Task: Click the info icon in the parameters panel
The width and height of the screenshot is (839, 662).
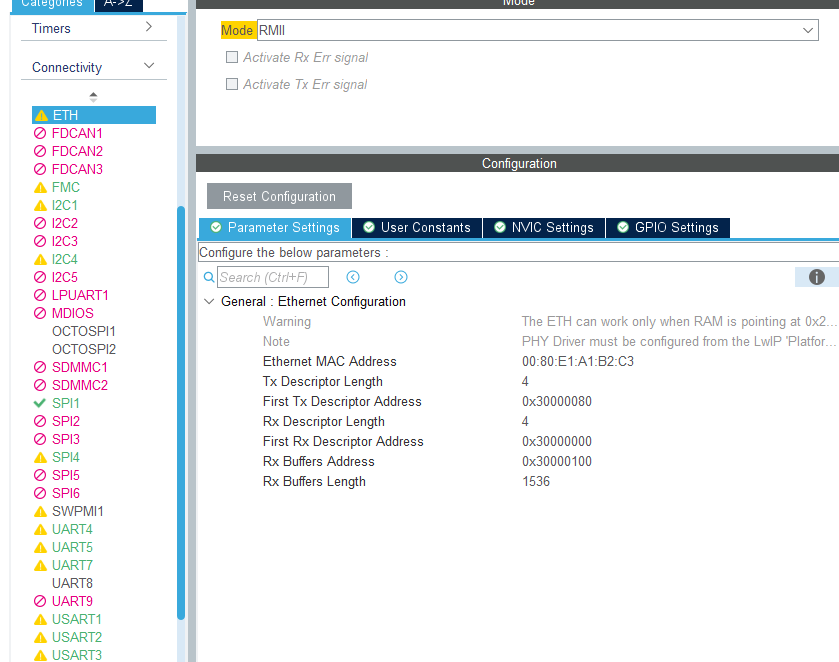Action: pos(817,276)
